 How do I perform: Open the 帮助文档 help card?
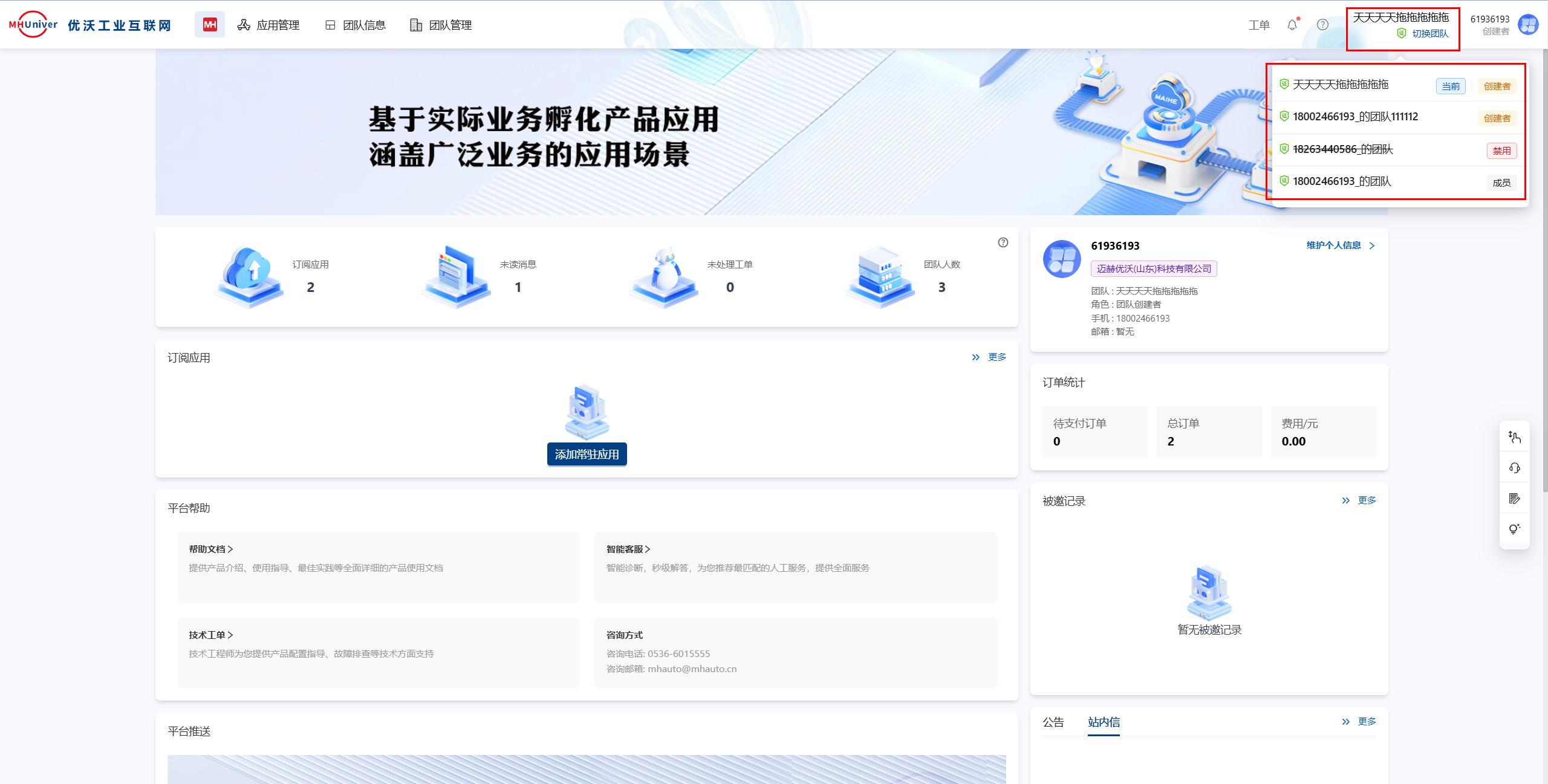210,549
